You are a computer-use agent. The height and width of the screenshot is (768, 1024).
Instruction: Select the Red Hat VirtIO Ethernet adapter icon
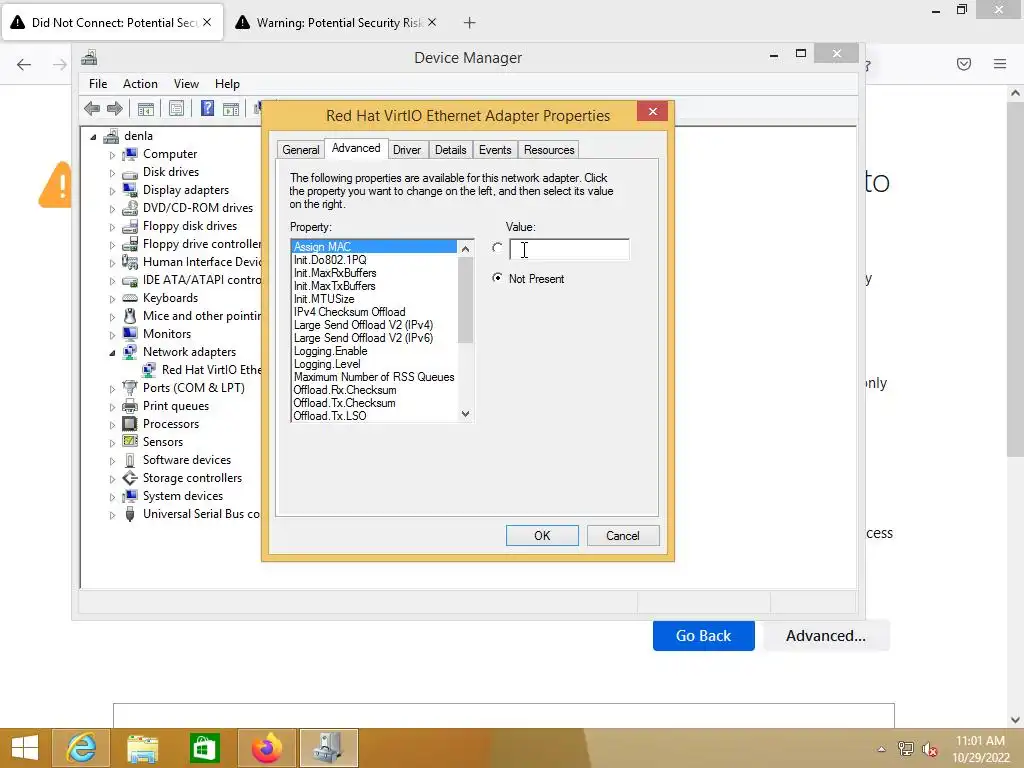[x=149, y=370]
